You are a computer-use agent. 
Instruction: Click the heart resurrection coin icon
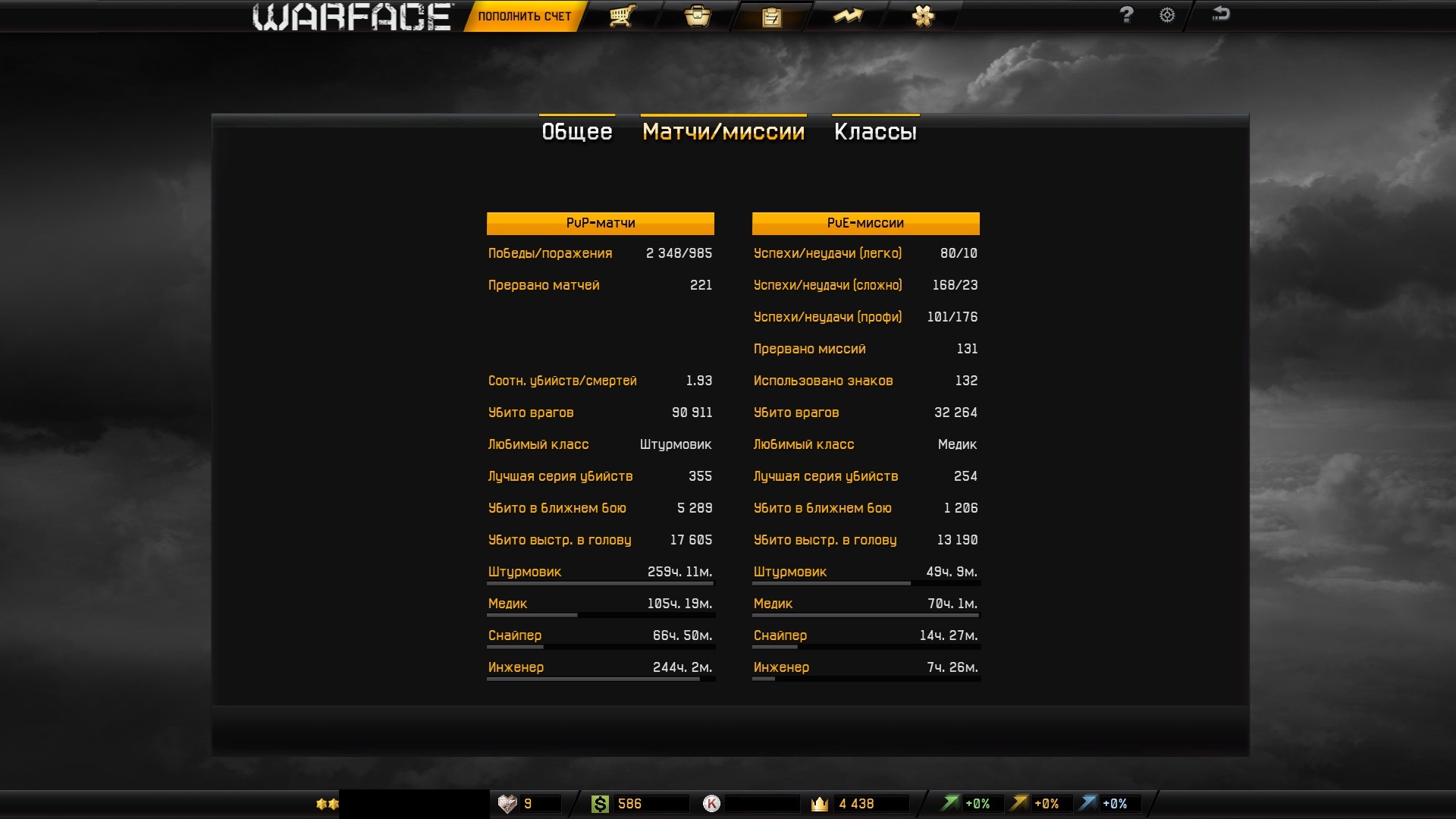click(x=507, y=804)
